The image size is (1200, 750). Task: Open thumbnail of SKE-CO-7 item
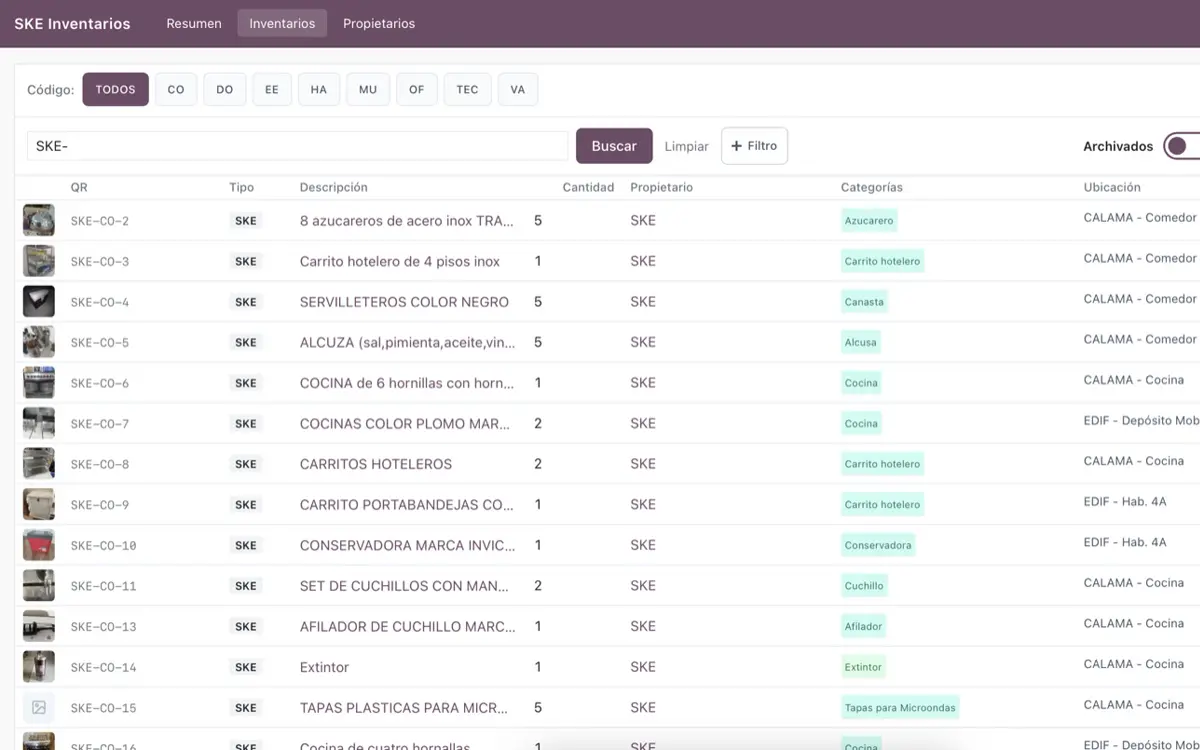(x=39, y=423)
